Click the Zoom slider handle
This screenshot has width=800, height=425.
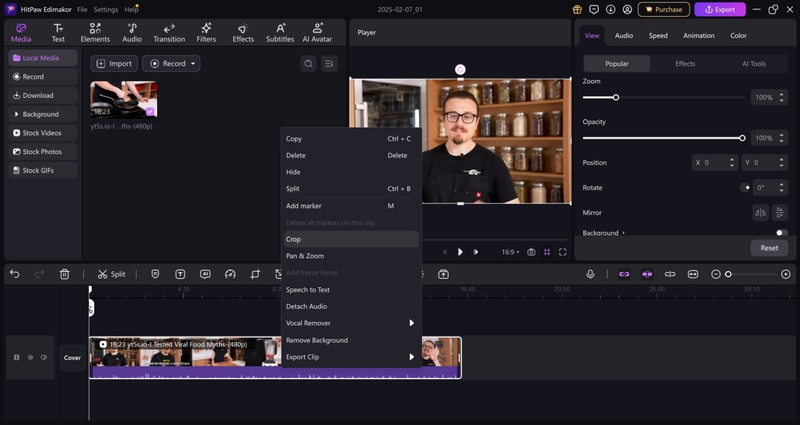click(616, 97)
